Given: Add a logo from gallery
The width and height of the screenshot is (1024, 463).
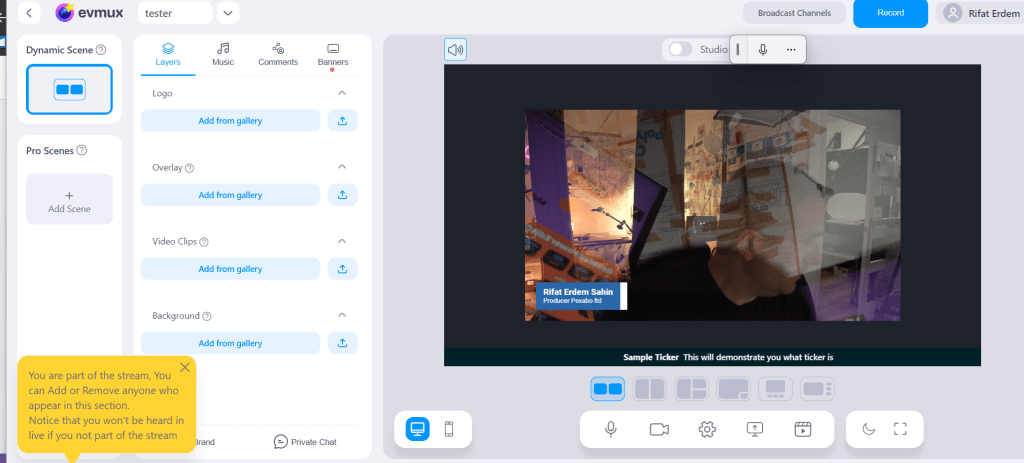Looking at the screenshot, I should pos(231,121).
